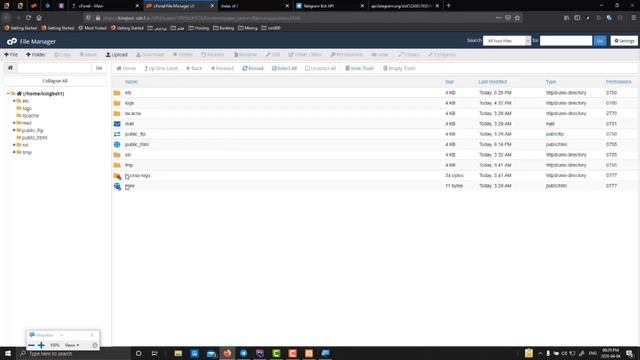Bookmark the page with star icon
The height and width of the screenshot is (360, 640).
pos(517,18)
